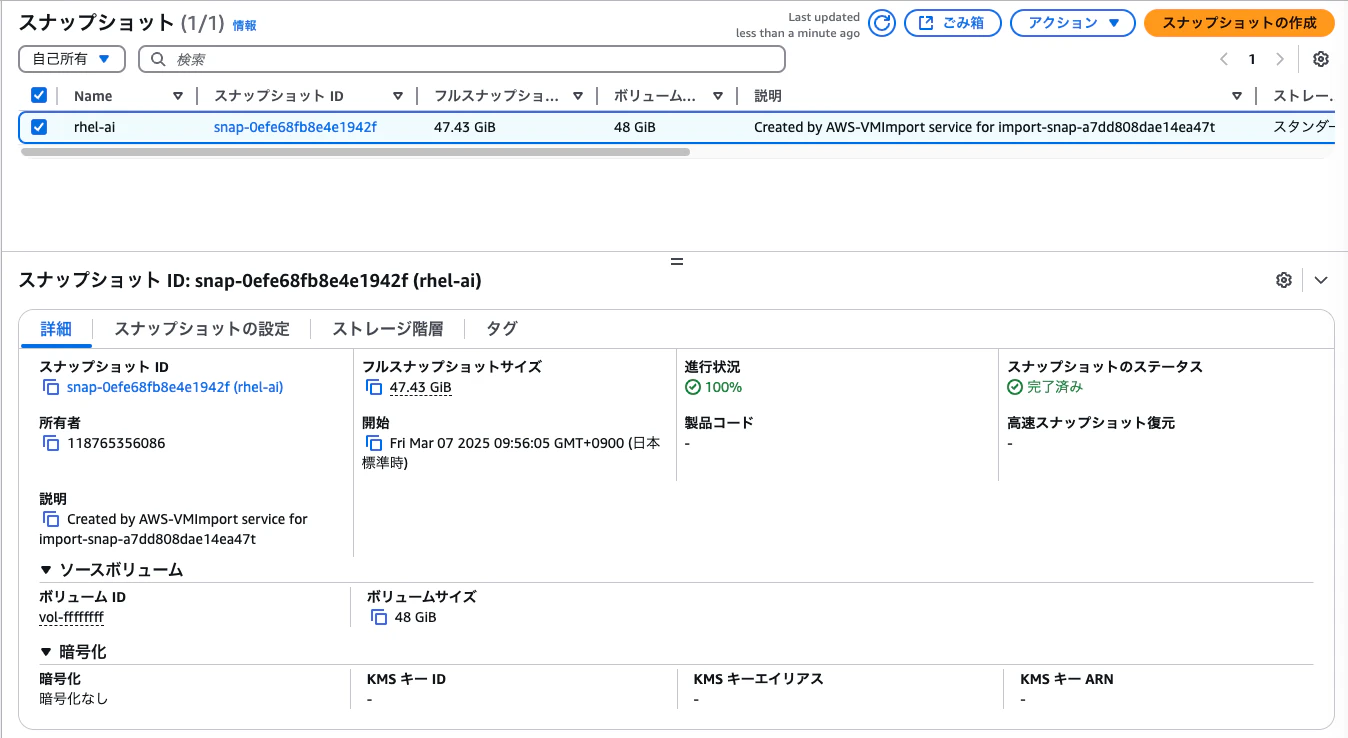Open the タグ tab

pyautogui.click(x=502, y=329)
